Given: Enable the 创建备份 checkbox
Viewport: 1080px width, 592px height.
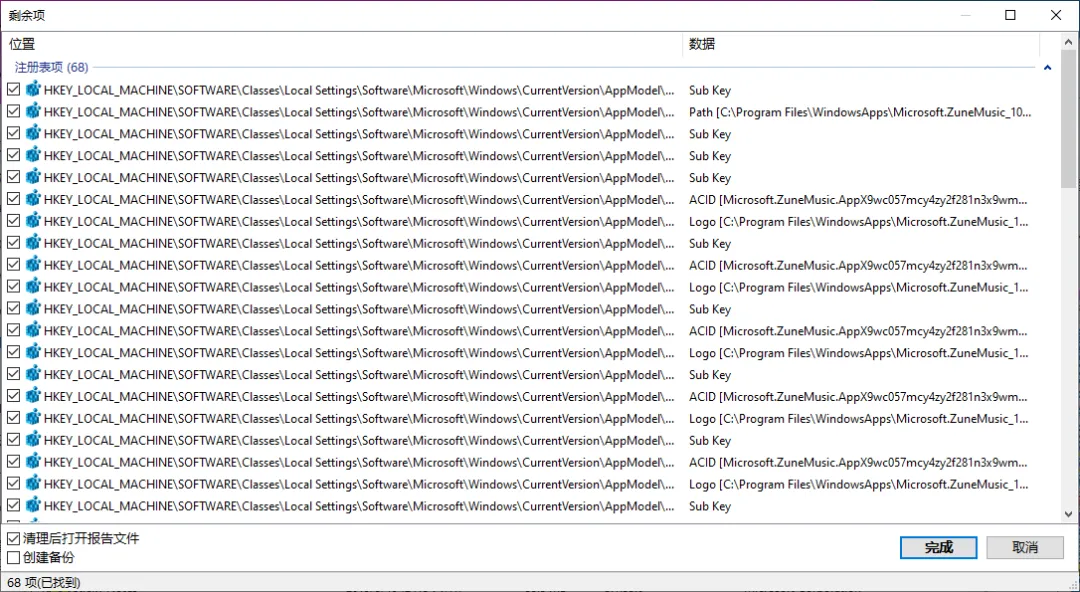Looking at the screenshot, I should coord(14,558).
